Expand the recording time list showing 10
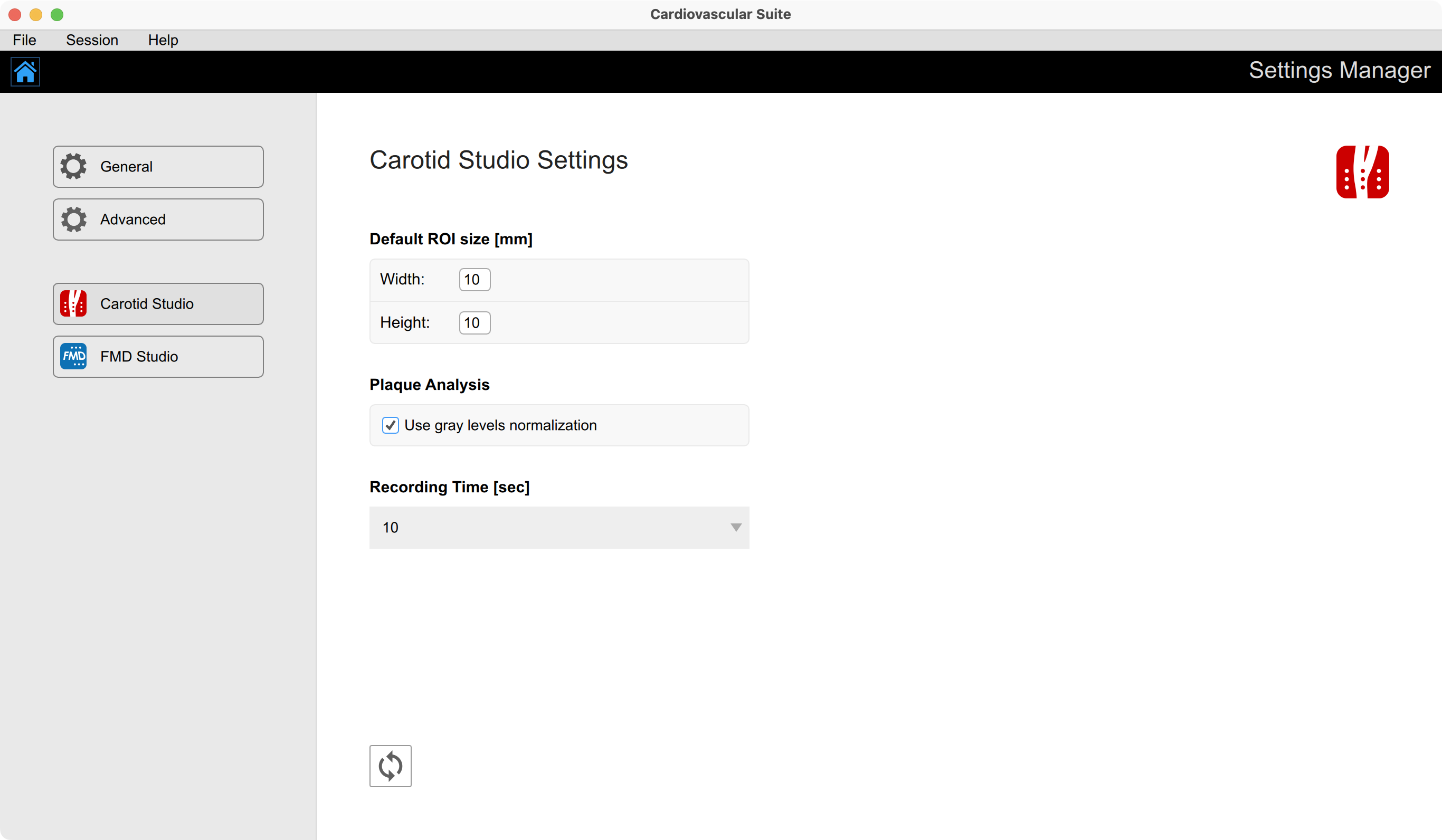 click(x=559, y=527)
